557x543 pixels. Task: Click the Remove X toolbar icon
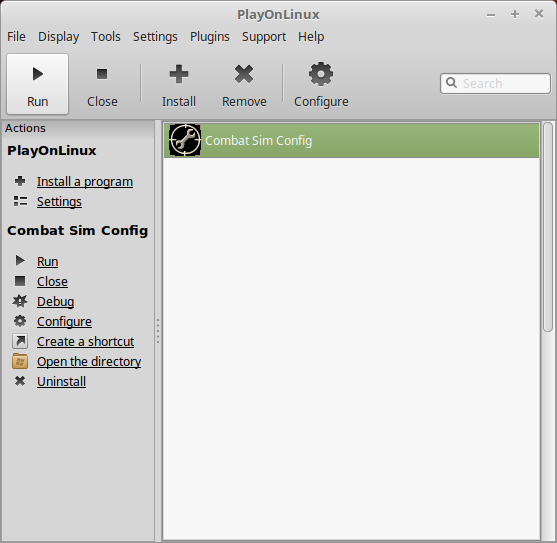click(x=244, y=74)
